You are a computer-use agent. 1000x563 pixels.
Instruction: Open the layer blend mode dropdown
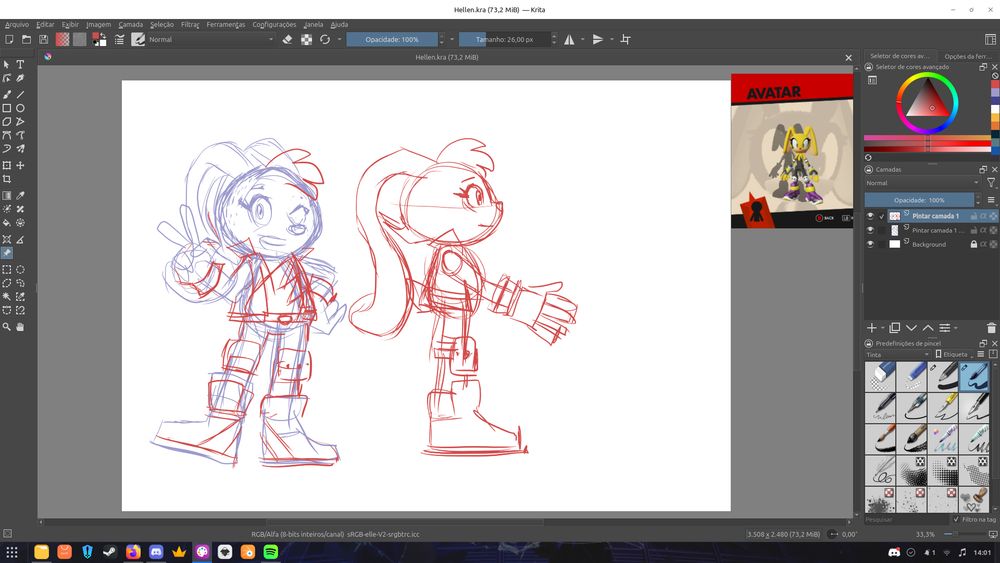(x=922, y=183)
